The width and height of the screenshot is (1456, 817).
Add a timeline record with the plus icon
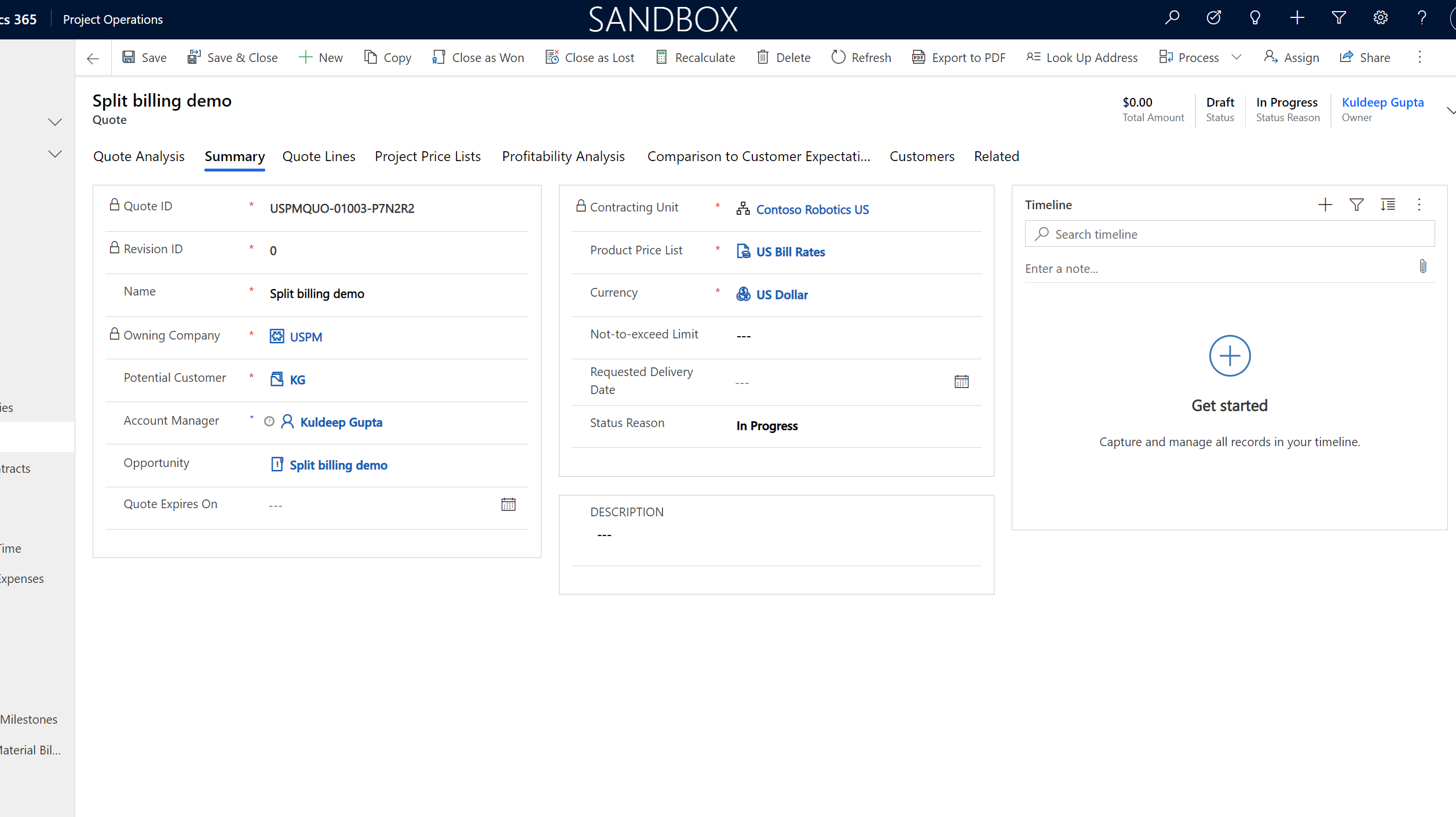1325,205
